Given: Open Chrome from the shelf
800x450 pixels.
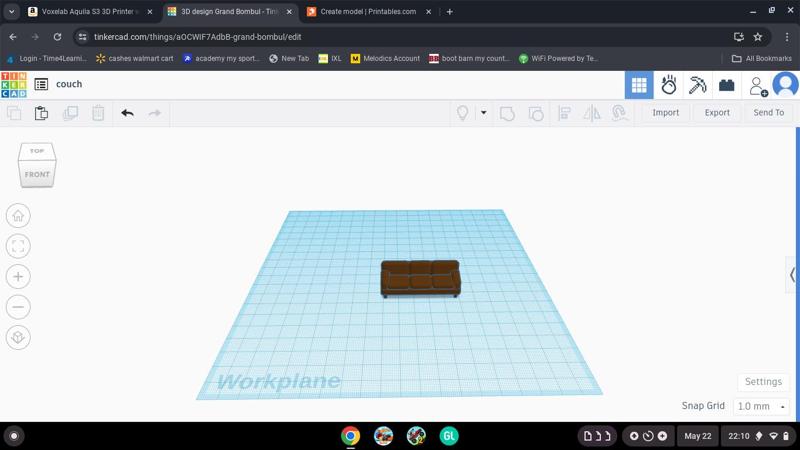Looking at the screenshot, I should [x=351, y=436].
